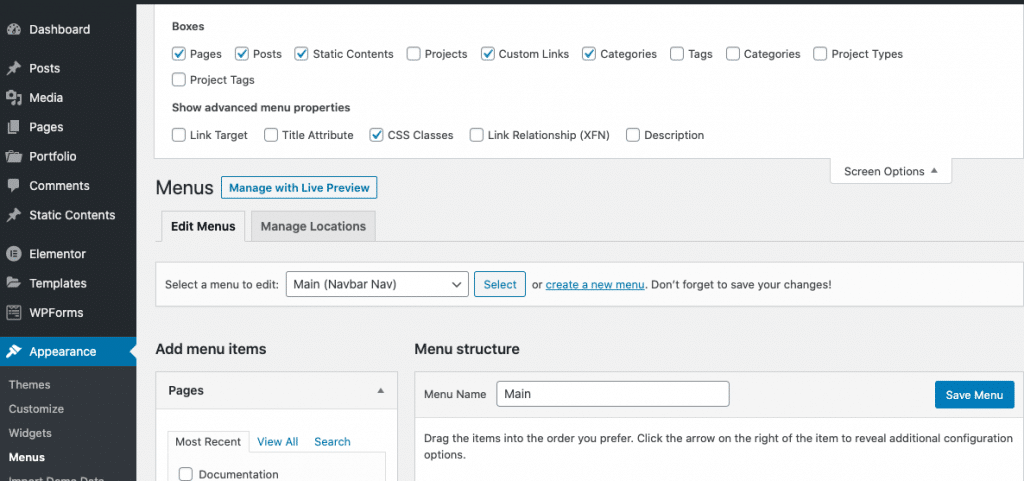Select the Most Recent tab
The image size is (1024, 481).
pyautogui.click(x=208, y=442)
